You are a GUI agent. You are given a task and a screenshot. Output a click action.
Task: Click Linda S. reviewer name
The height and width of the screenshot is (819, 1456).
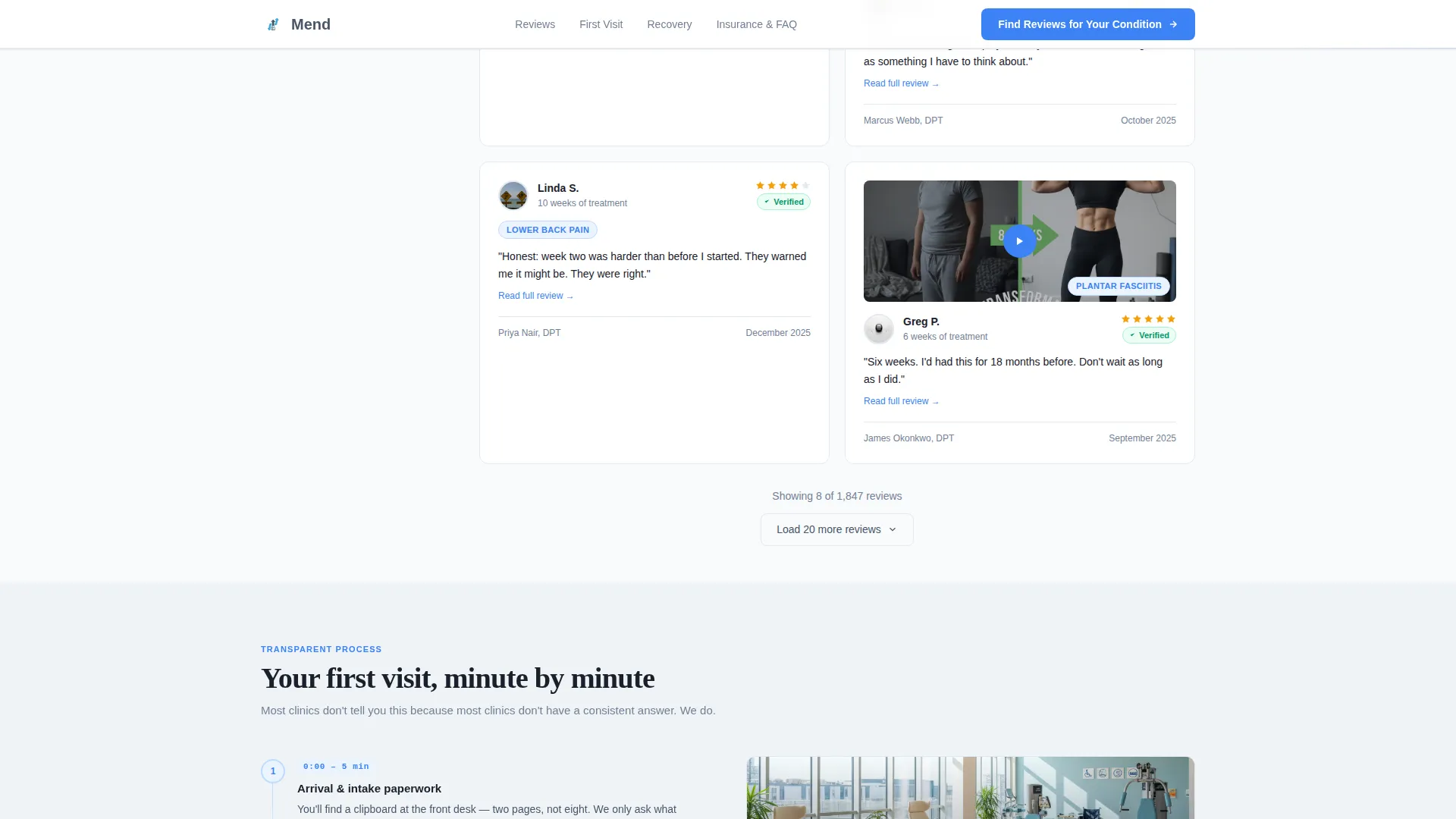pos(558,188)
